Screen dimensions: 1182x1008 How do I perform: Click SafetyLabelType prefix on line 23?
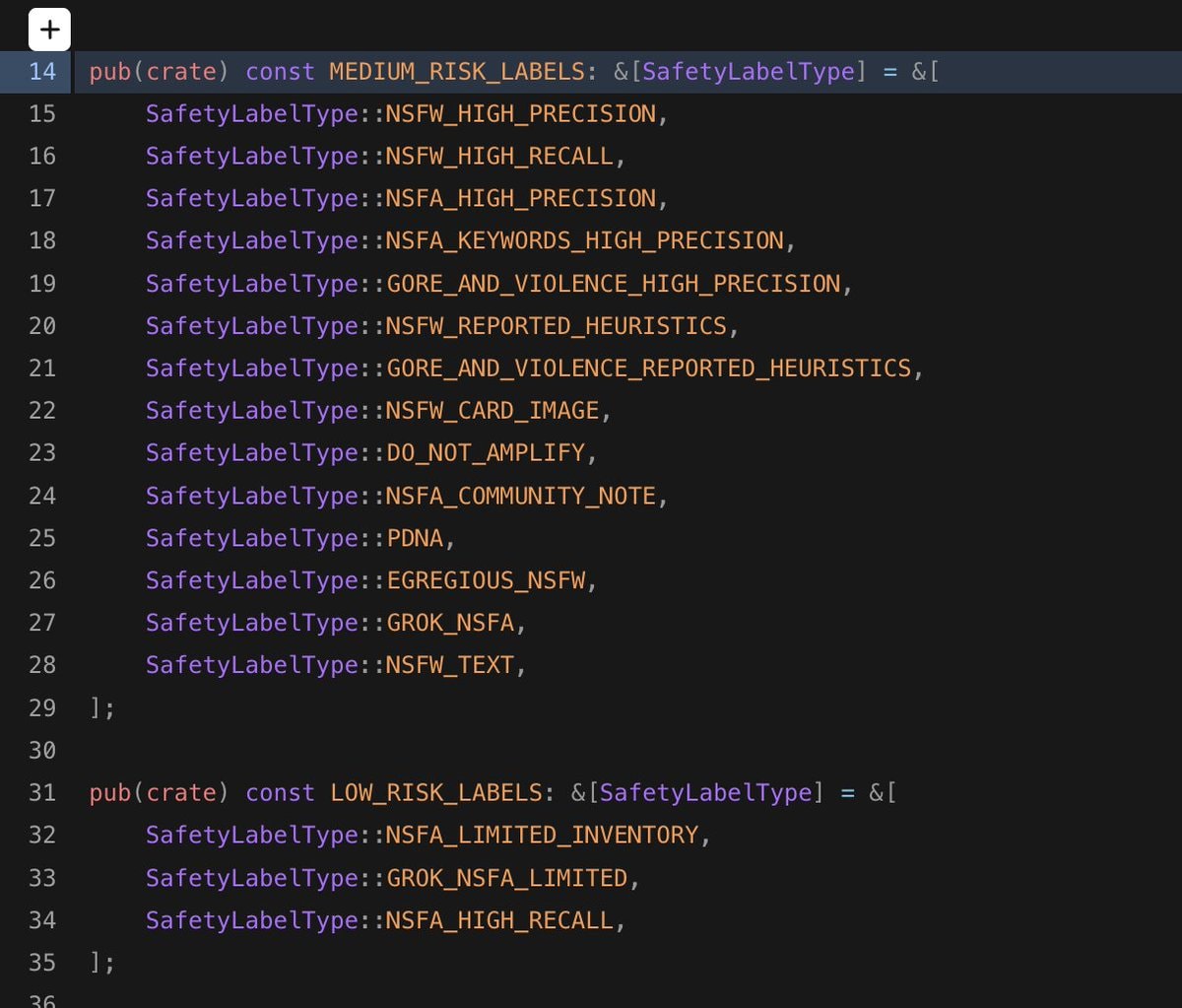pos(252,453)
